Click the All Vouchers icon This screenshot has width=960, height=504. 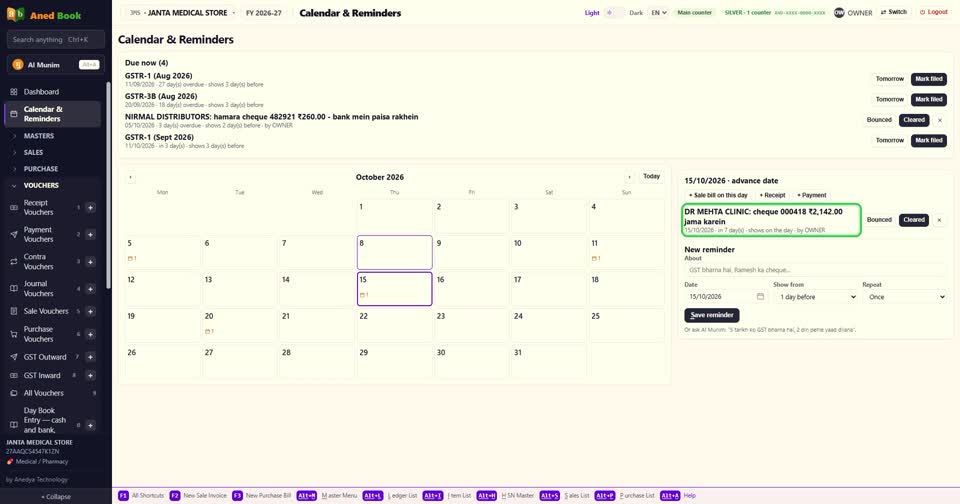click(13, 393)
